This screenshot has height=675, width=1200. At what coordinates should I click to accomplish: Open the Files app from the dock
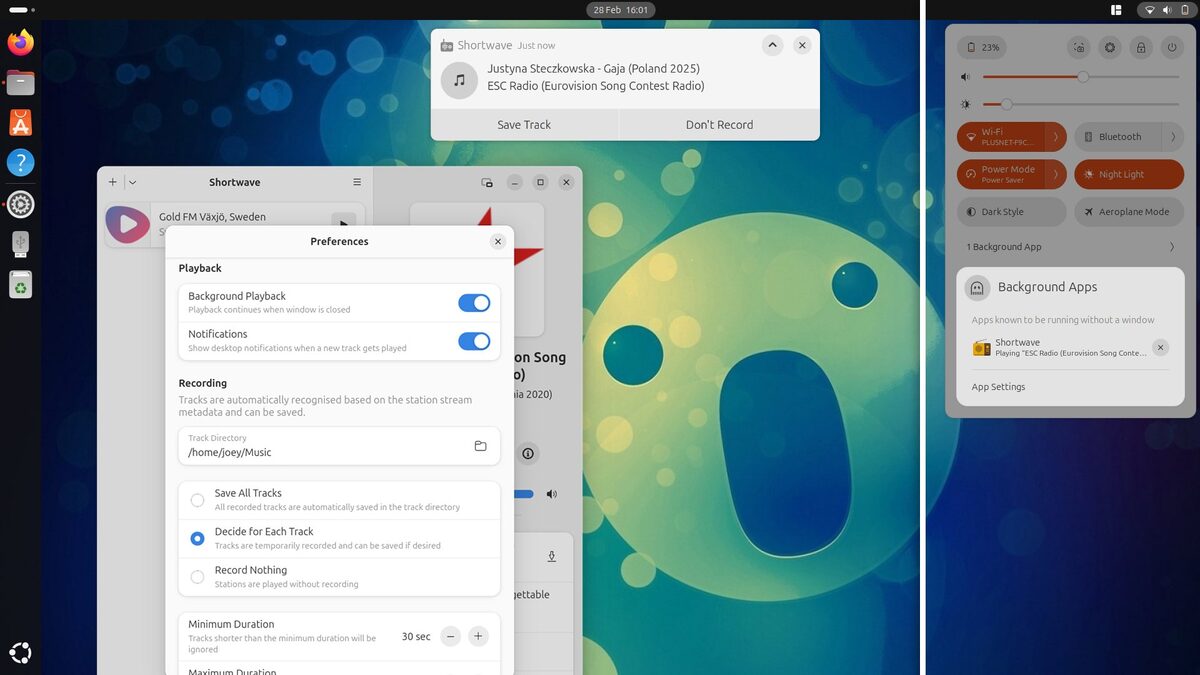(x=20, y=82)
